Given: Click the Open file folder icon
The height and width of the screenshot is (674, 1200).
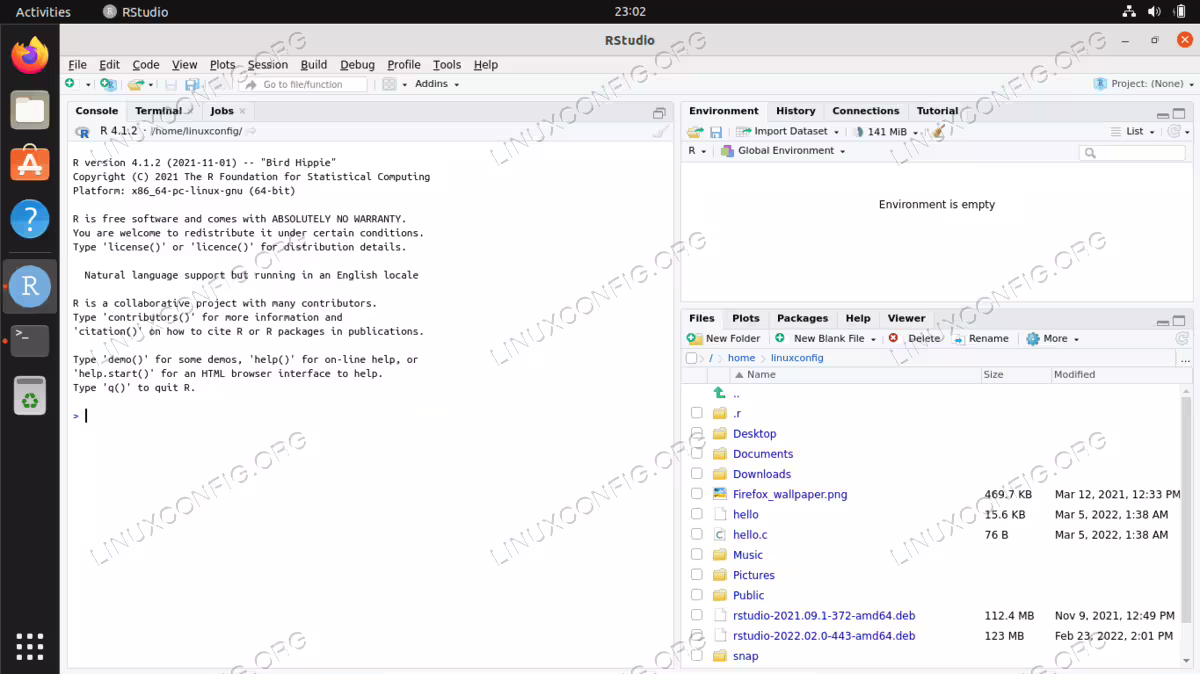Looking at the screenshot, I should tap(135, 84).
